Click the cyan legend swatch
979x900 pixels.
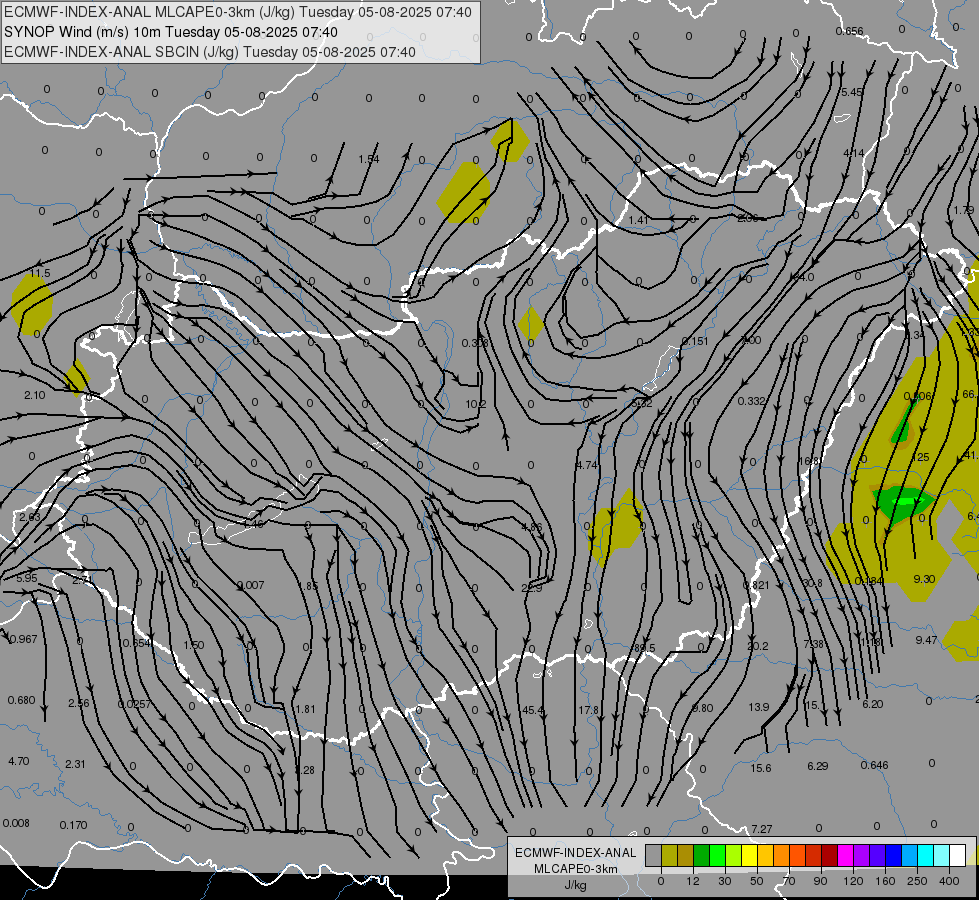point(927,855)
